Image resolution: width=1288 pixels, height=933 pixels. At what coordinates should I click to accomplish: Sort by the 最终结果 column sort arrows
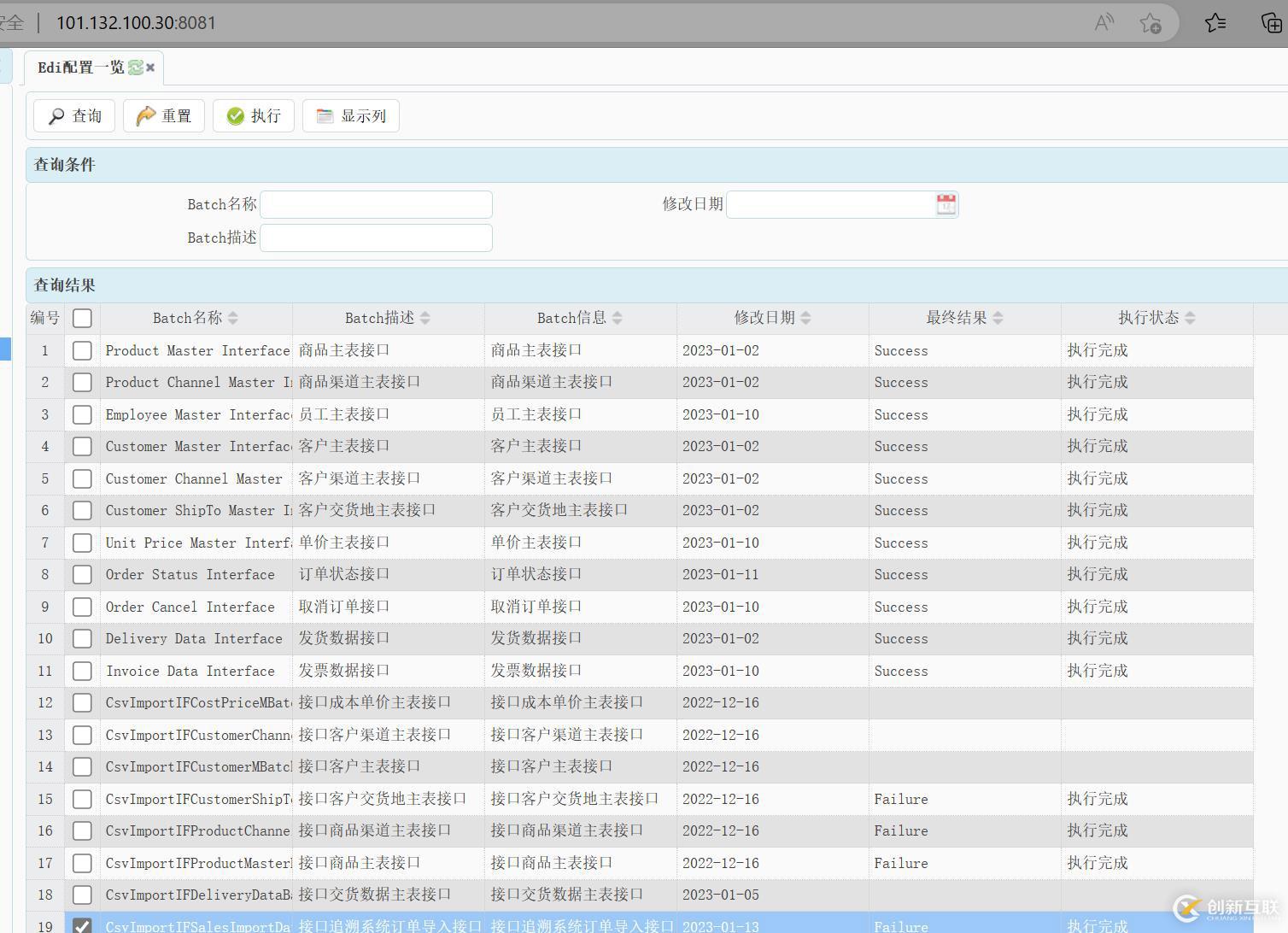[x=998, y=318]
